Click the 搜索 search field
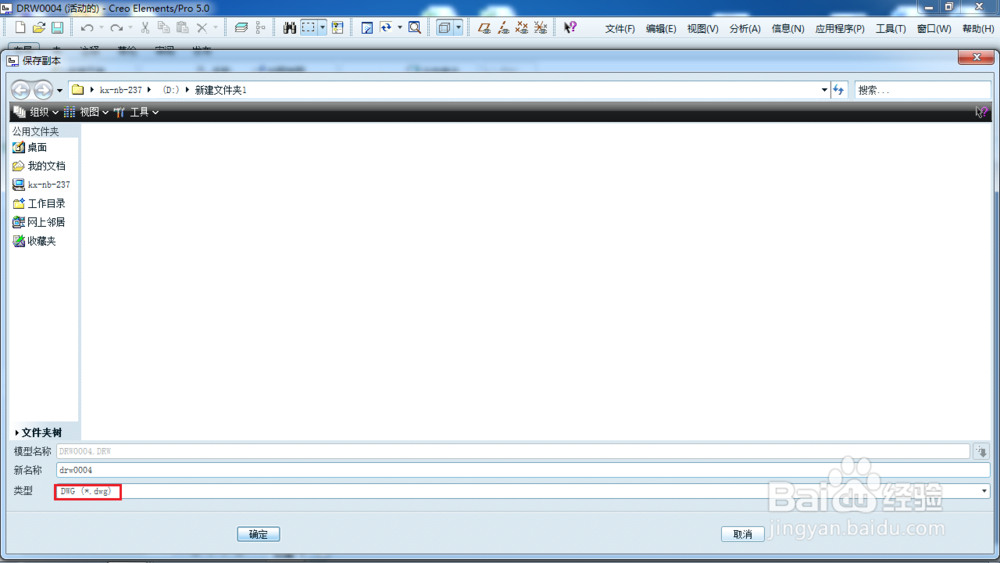The height and width of the screenshot is (563, 1000). tap(923, 90)
